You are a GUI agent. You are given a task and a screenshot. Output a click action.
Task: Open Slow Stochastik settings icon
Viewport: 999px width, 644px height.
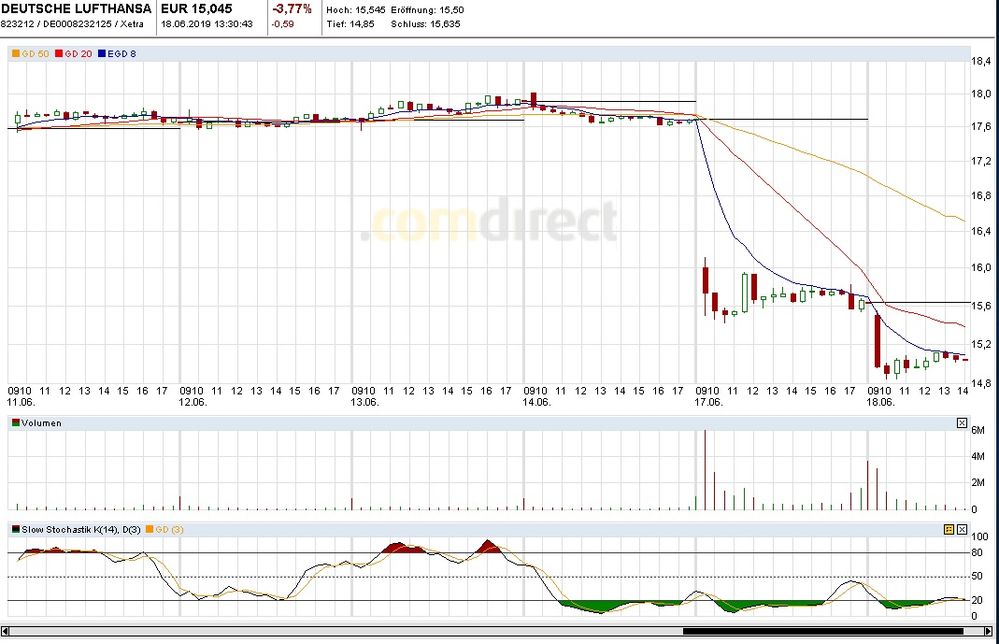(949, 529)
